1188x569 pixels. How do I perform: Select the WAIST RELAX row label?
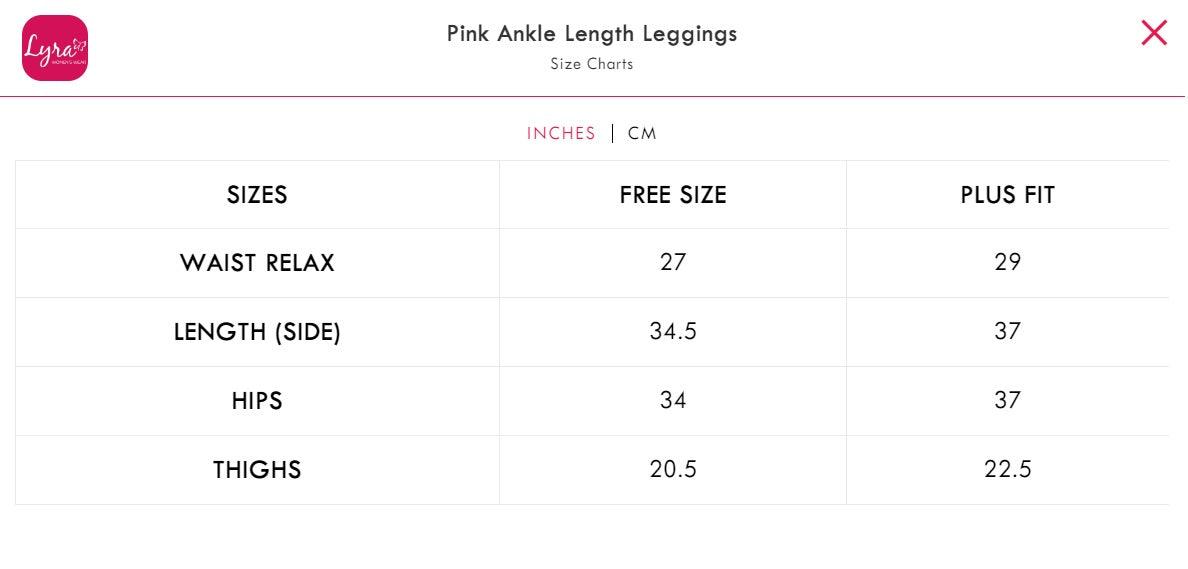pyautogui.click(x=257, y=263)
